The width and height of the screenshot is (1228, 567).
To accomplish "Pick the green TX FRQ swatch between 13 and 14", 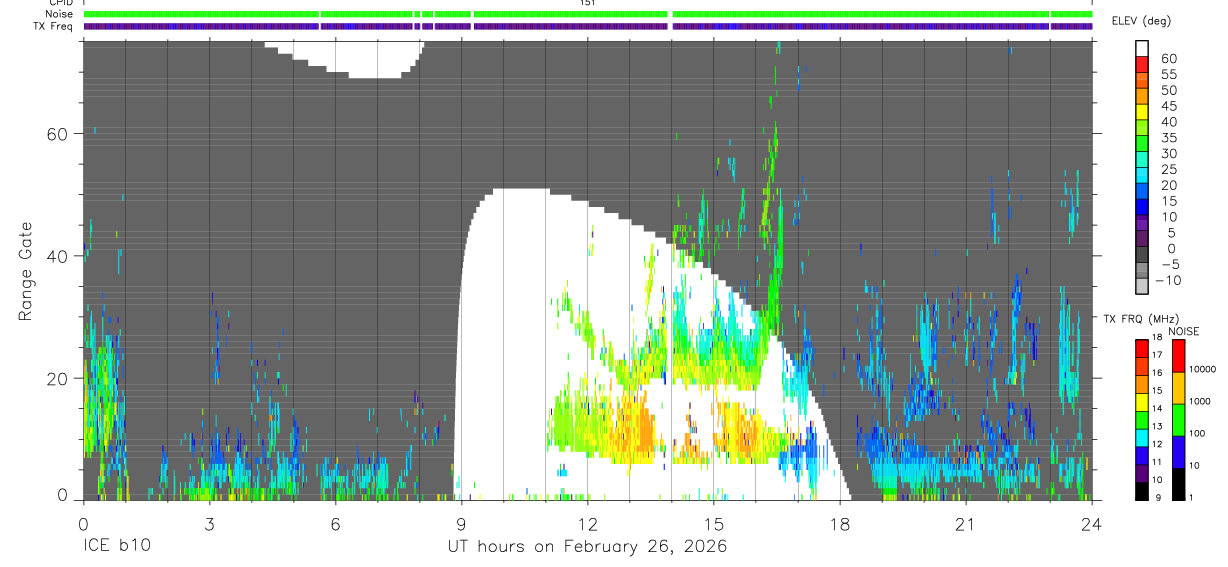I will [1141, 419].
